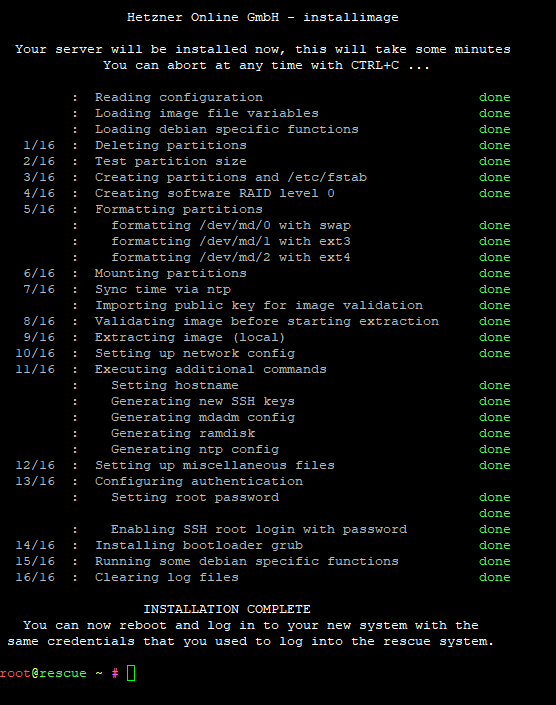Click the 'formatting /dev/md/2 with ext4' line
Viewport: 556px width, 705px height.
pyautogui.click(x=231, y=257)
